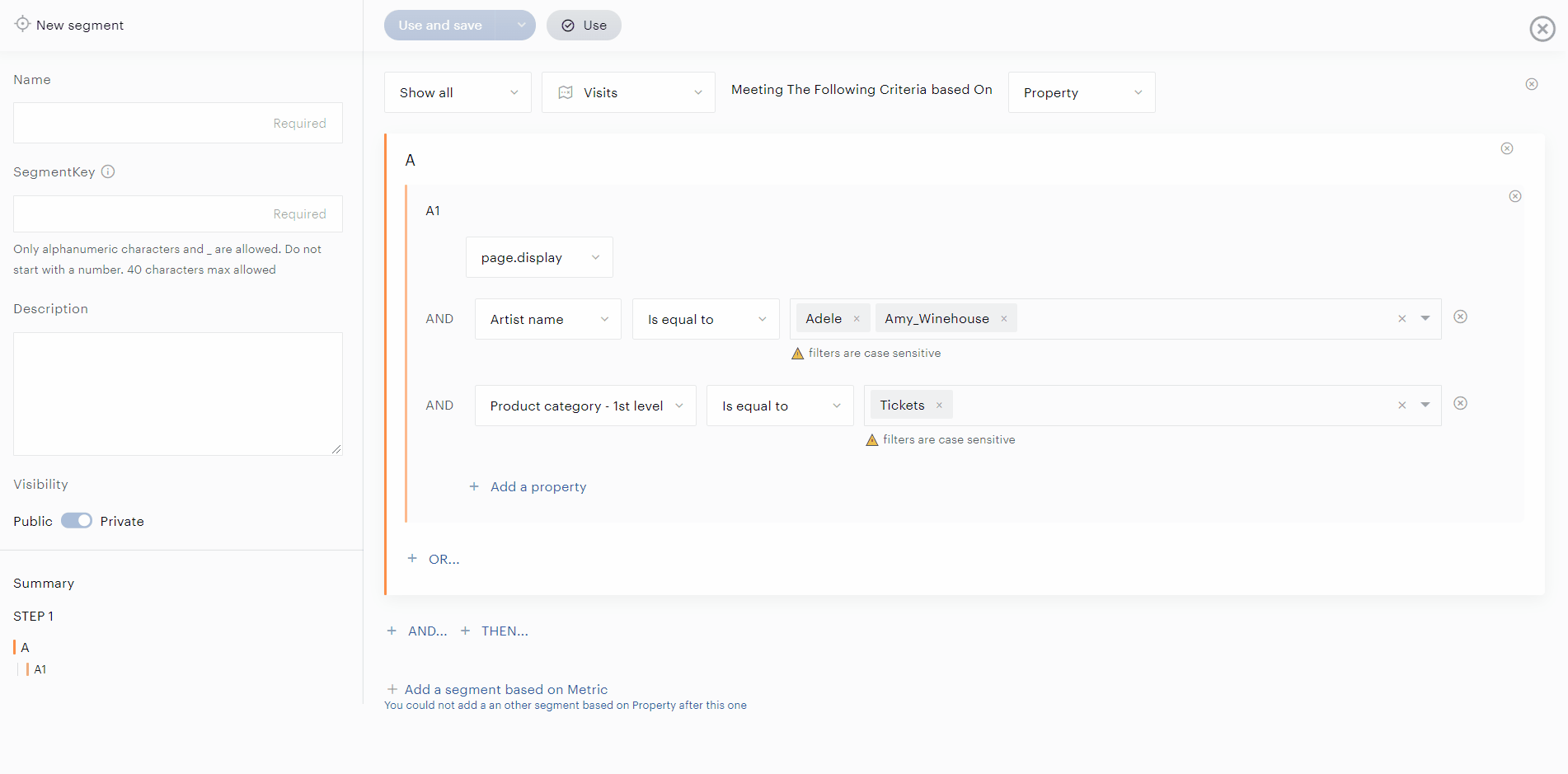Select A1 in the Summary tree
This screenshot has height=774, width=1568.
coord(40,669)
